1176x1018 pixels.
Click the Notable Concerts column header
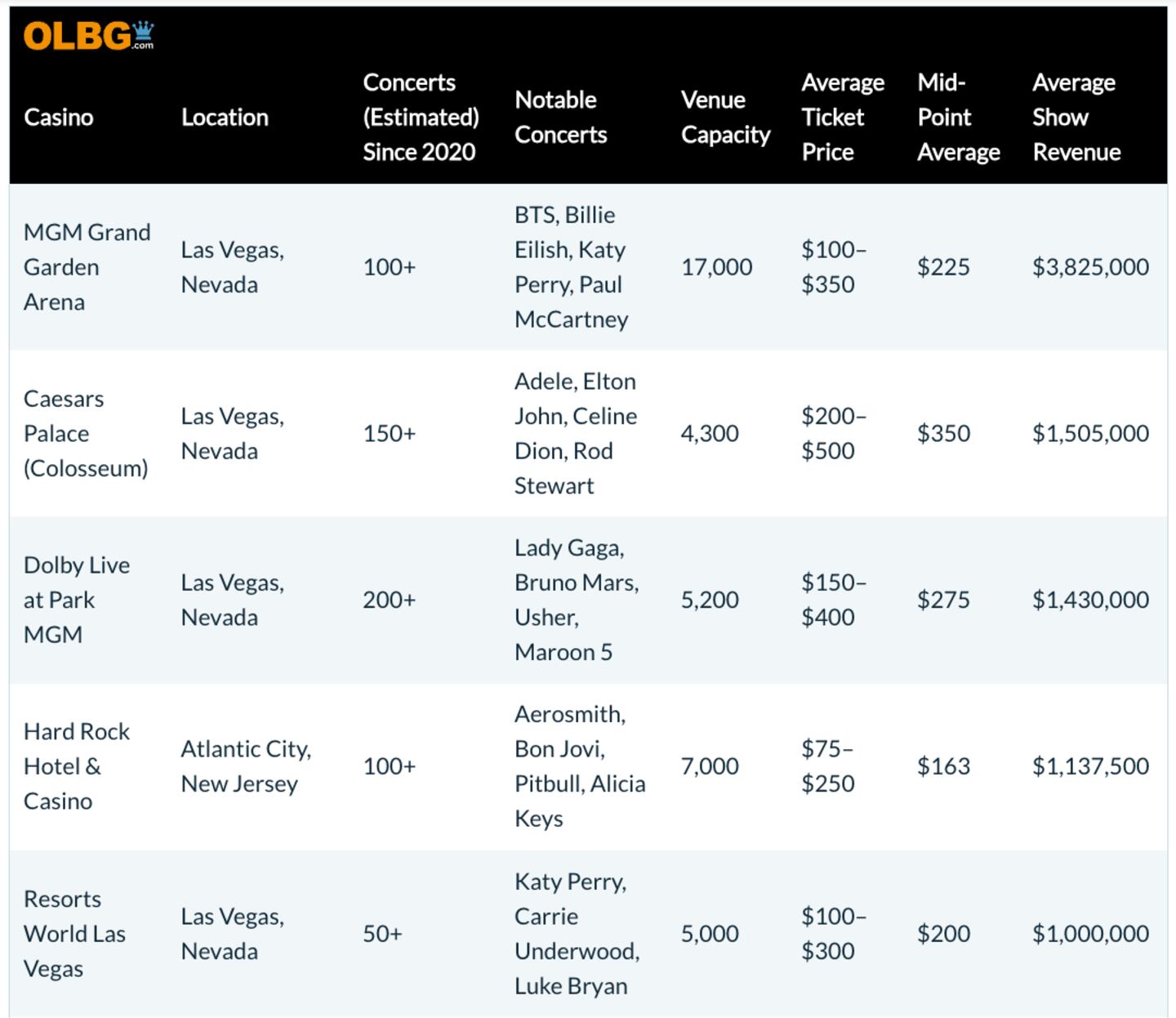click(x=561, y=118)
